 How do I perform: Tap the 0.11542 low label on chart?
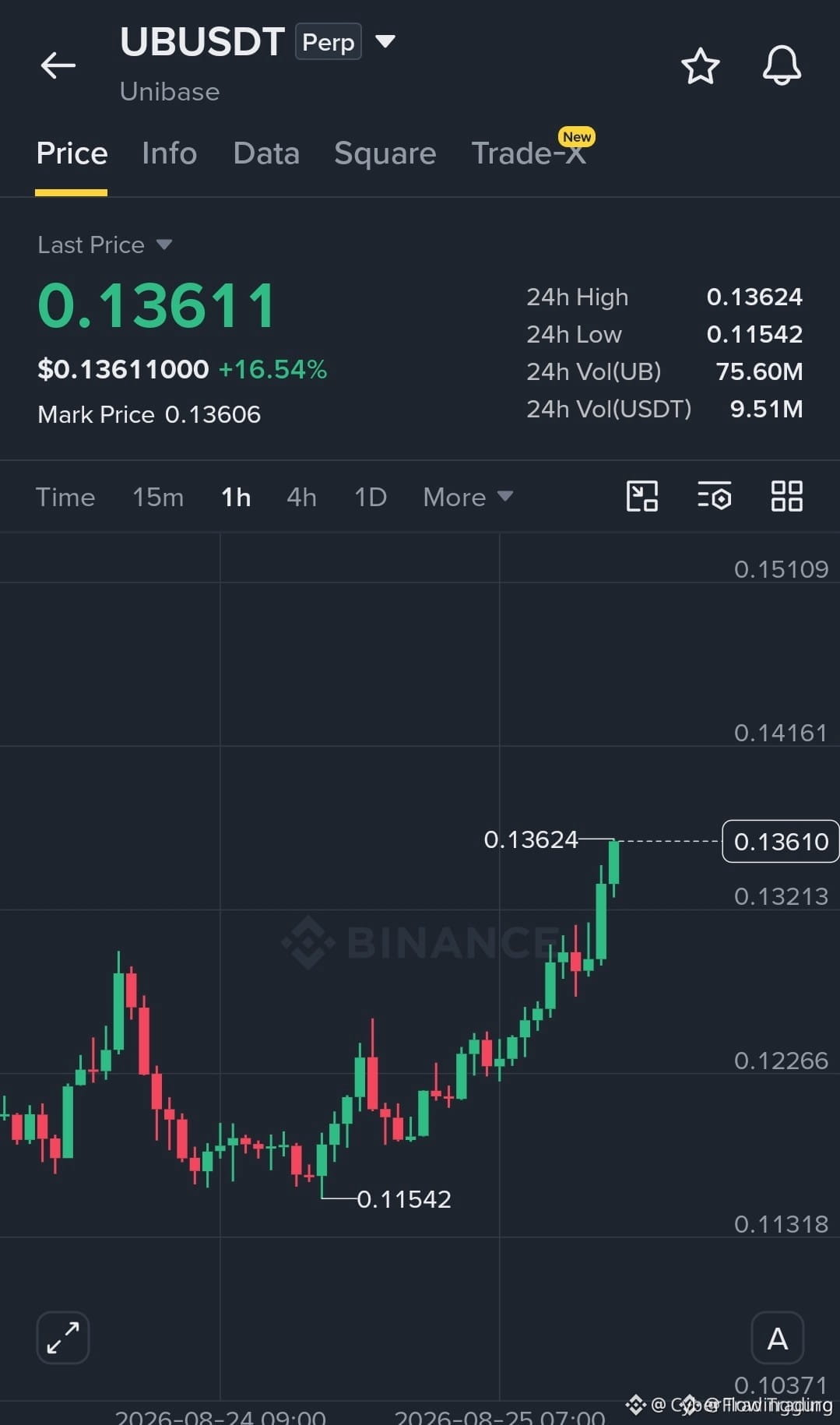404,1198
